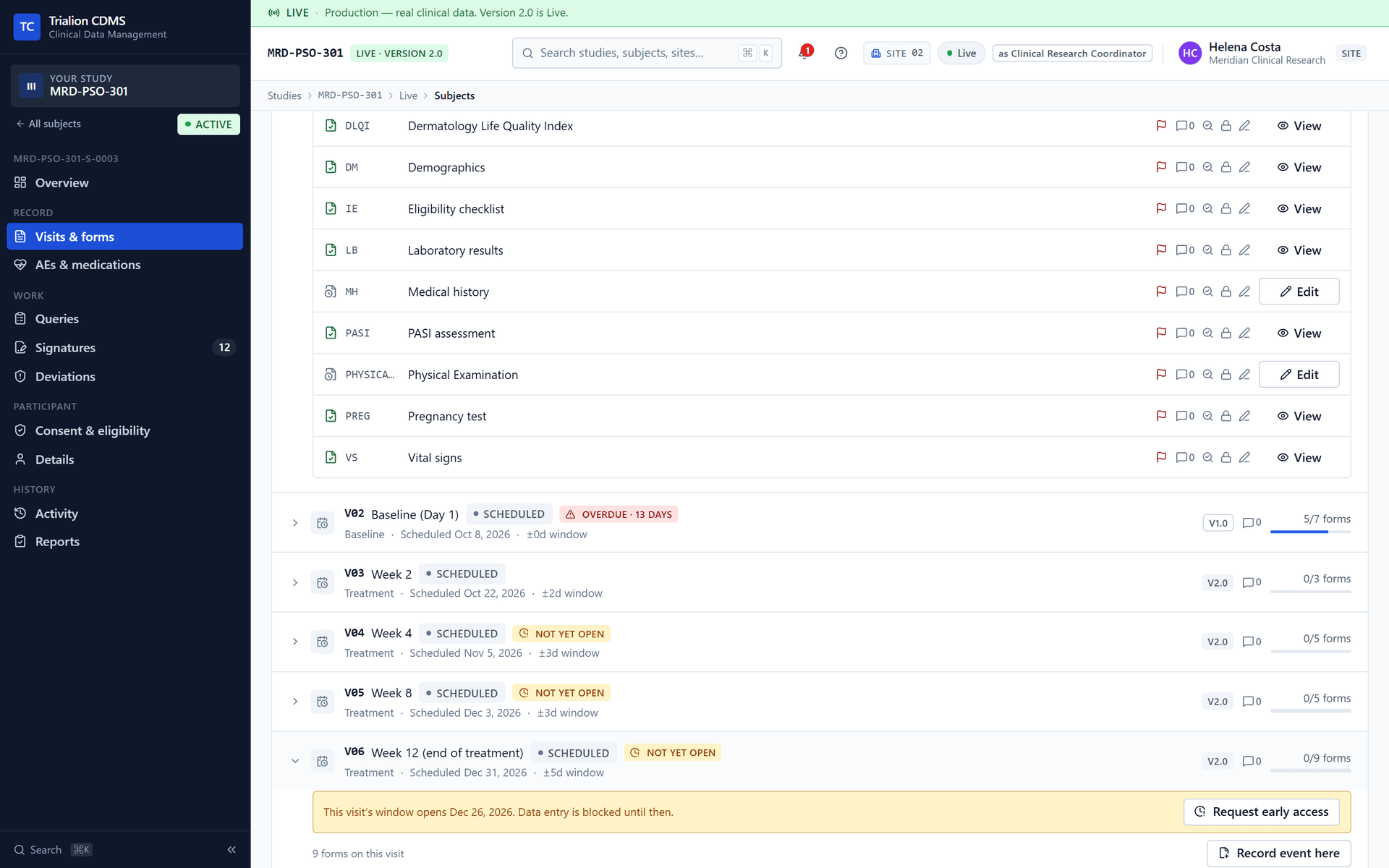This screenshot has width=1389, height=868.
Task: Click the magnifier review icon on the Vital signs row
Action: pyautogui.click(x=1207, y=457)
